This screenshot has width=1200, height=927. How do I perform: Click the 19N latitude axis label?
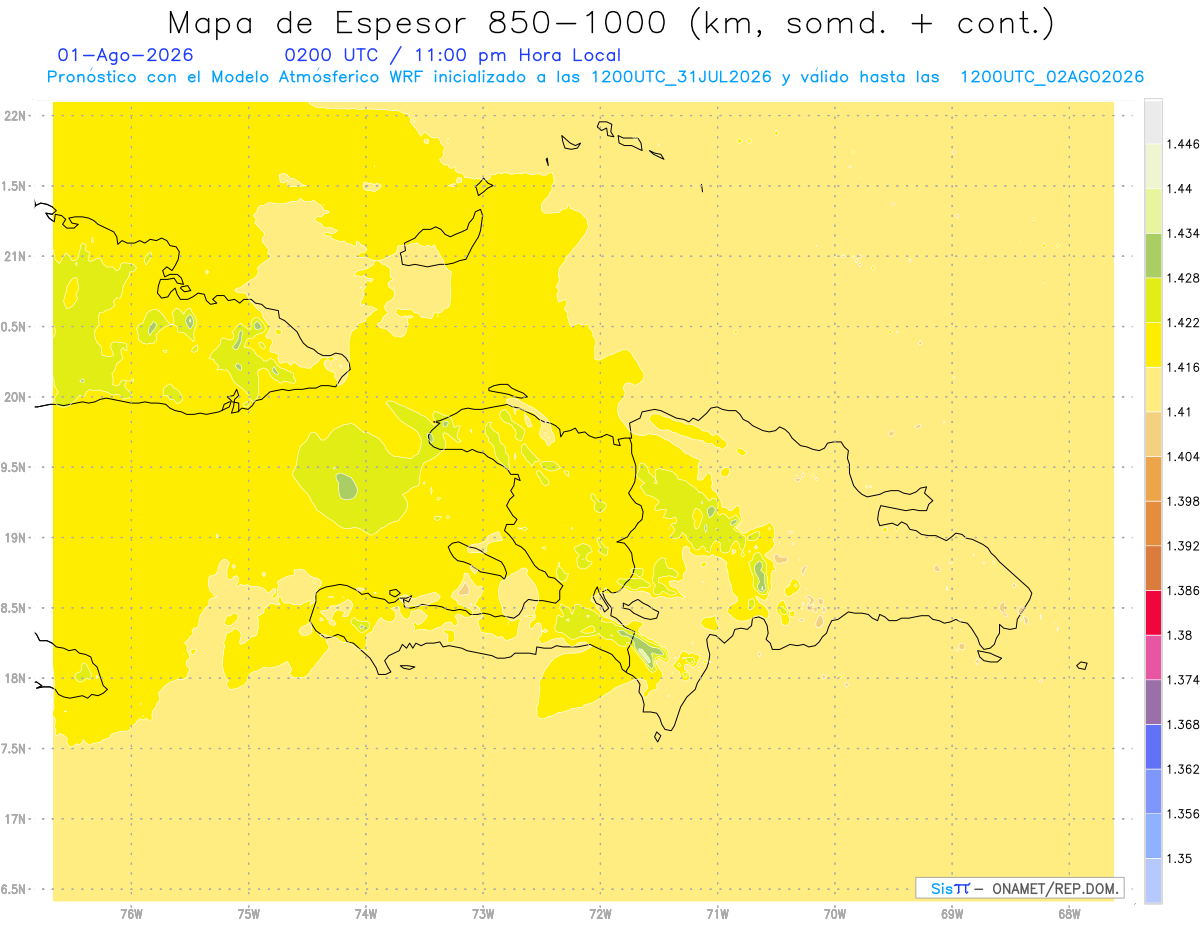[15, 538]
